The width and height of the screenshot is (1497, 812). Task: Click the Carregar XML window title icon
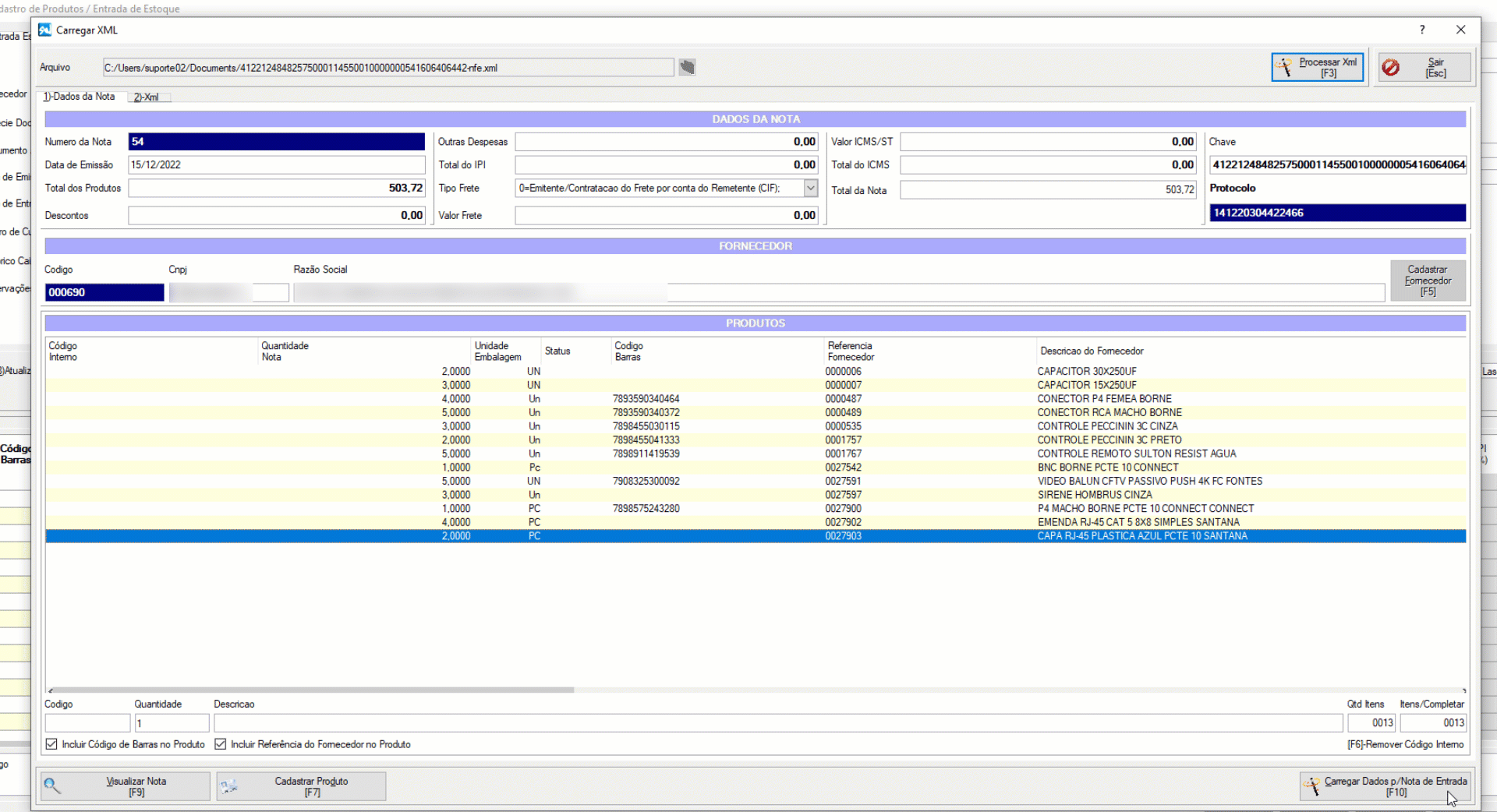pos(44,30)
